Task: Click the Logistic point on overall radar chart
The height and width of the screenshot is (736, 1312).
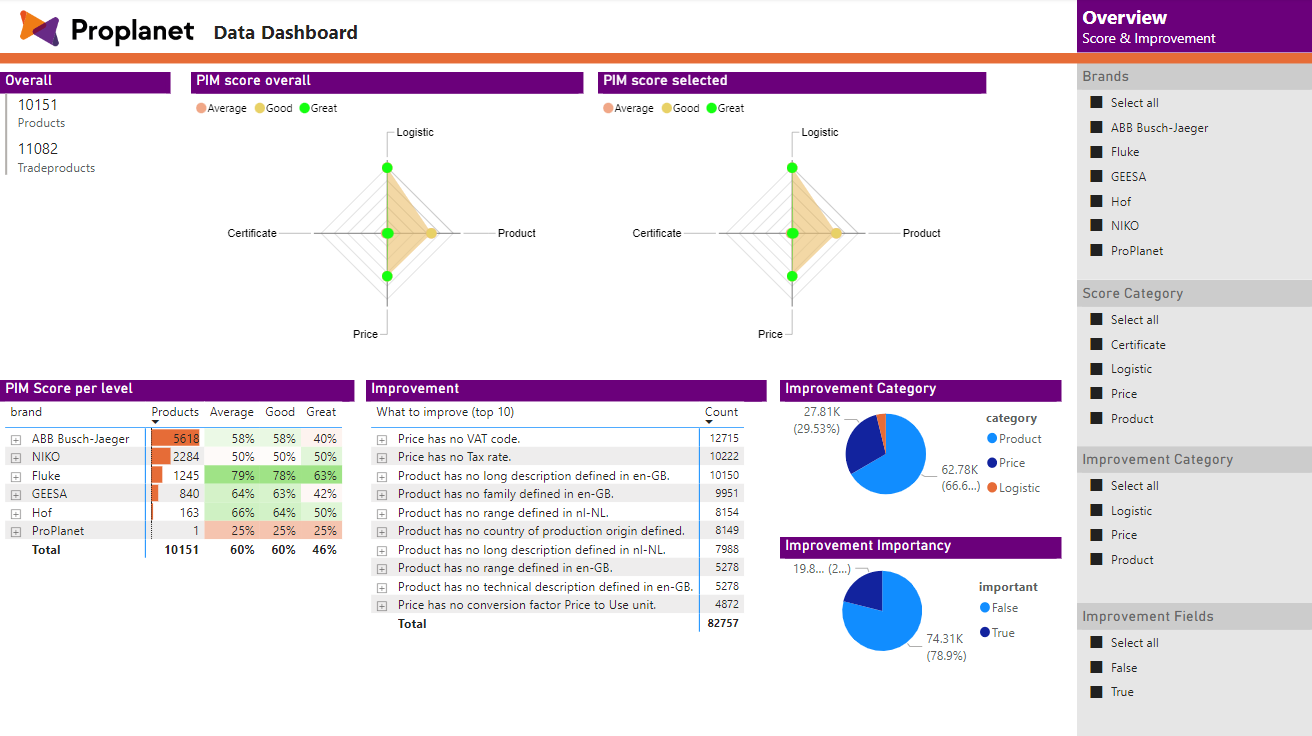Action: (x=387, y=168)
